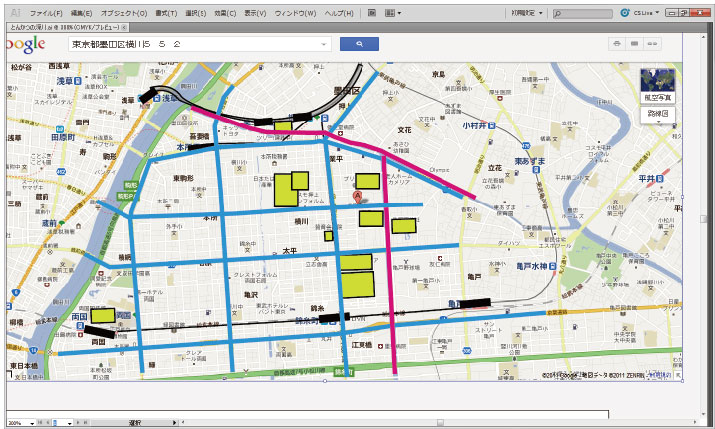This screenshot has width=715, height=429.
Task: Click the horizontal scrollbar thumb
Action: pyautogui.click(x=440, y=423)
